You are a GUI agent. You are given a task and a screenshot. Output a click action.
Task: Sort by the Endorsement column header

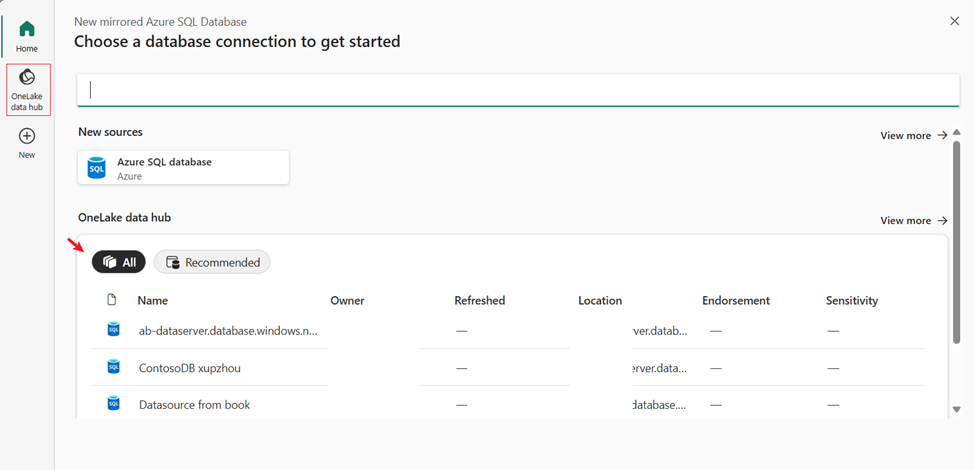pyautogui.click(x=736, y=301)
